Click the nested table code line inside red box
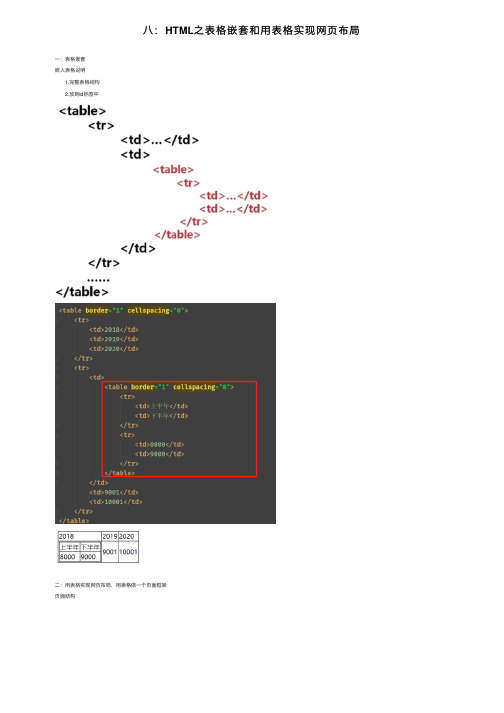Screen dimensions: 504x713 click(169, 387)
